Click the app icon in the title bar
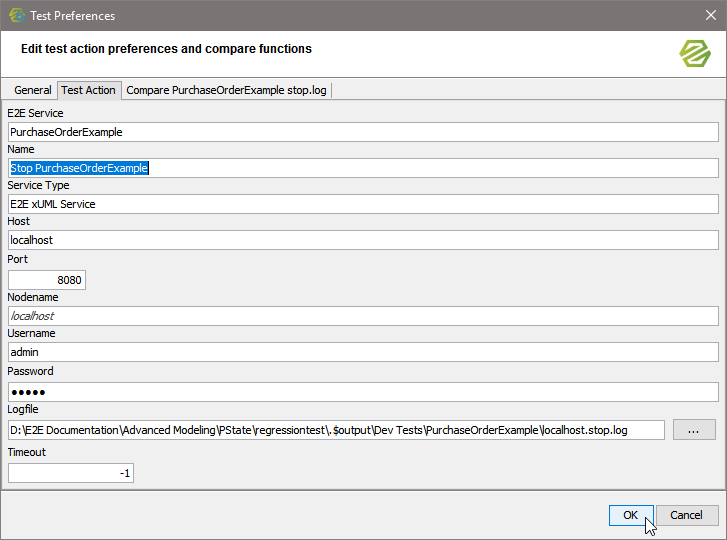This screenshot has width=727, height=540. (16, 15)
